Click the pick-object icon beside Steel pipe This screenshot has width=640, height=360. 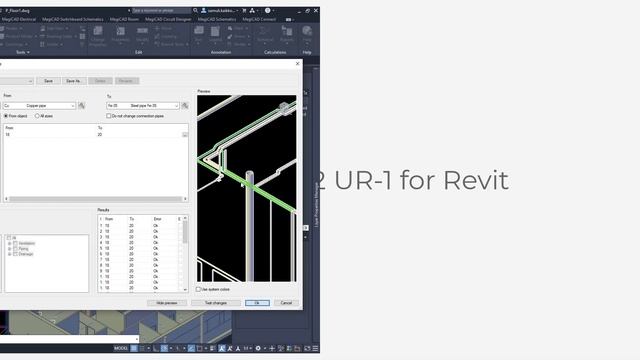tap(185, 106)
